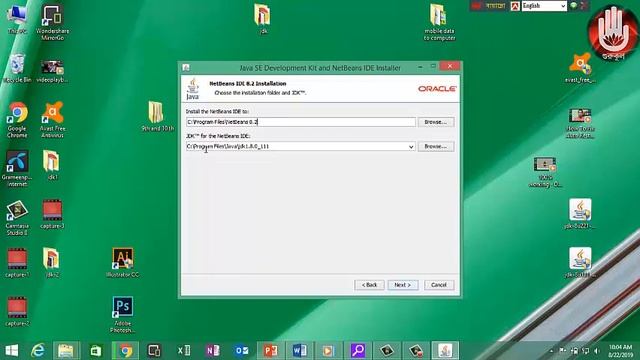This screenshot has height=360, width=640.
Task: Select the videoplayb... desktop file
Action: pyautogui.click(x=52, y=71)
